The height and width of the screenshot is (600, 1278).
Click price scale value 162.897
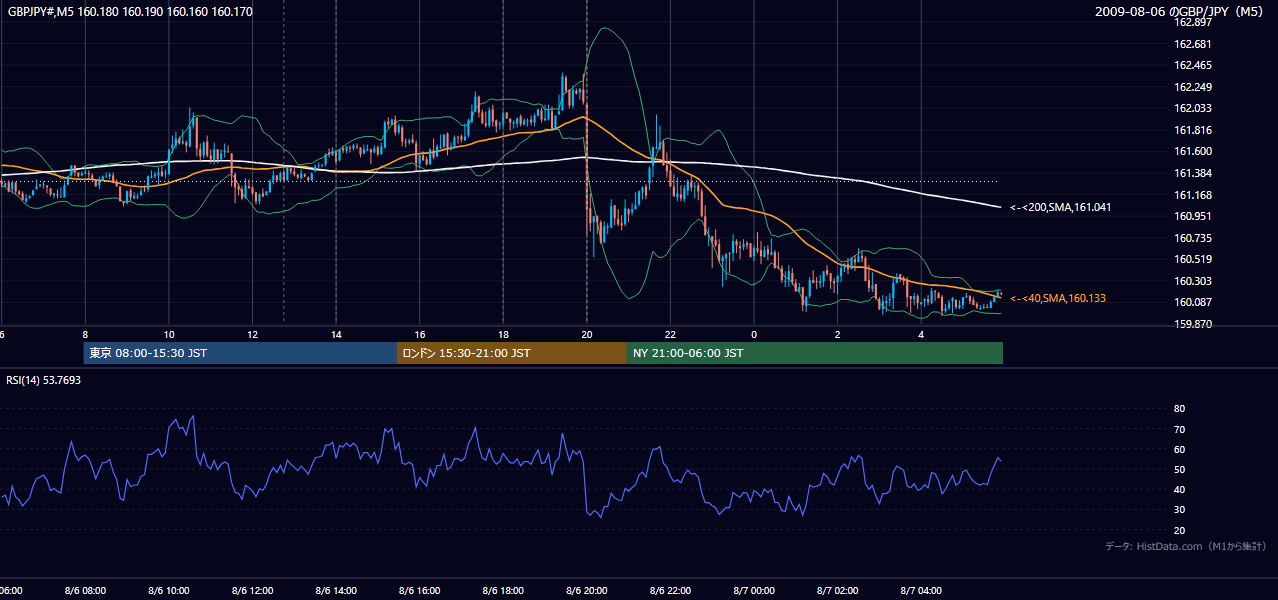tap(1192, 22)
